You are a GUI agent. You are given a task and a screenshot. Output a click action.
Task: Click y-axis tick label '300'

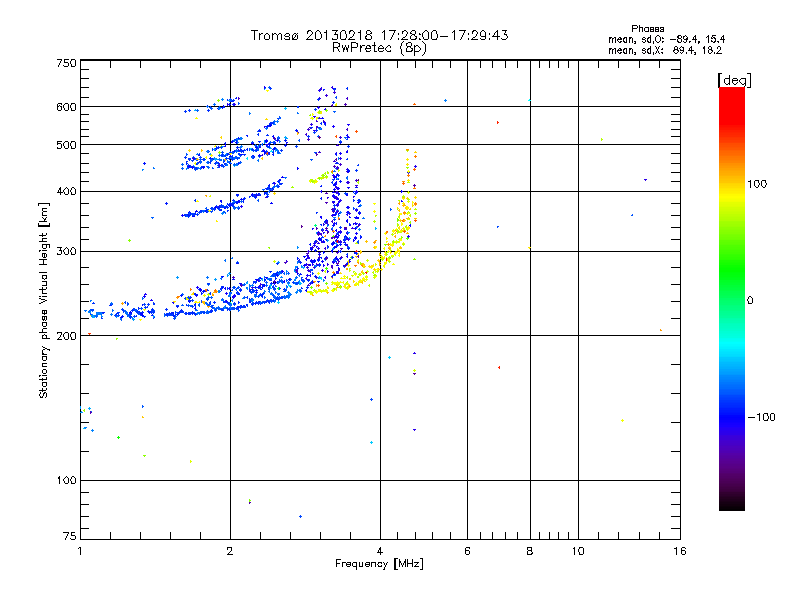click(66, 251)
